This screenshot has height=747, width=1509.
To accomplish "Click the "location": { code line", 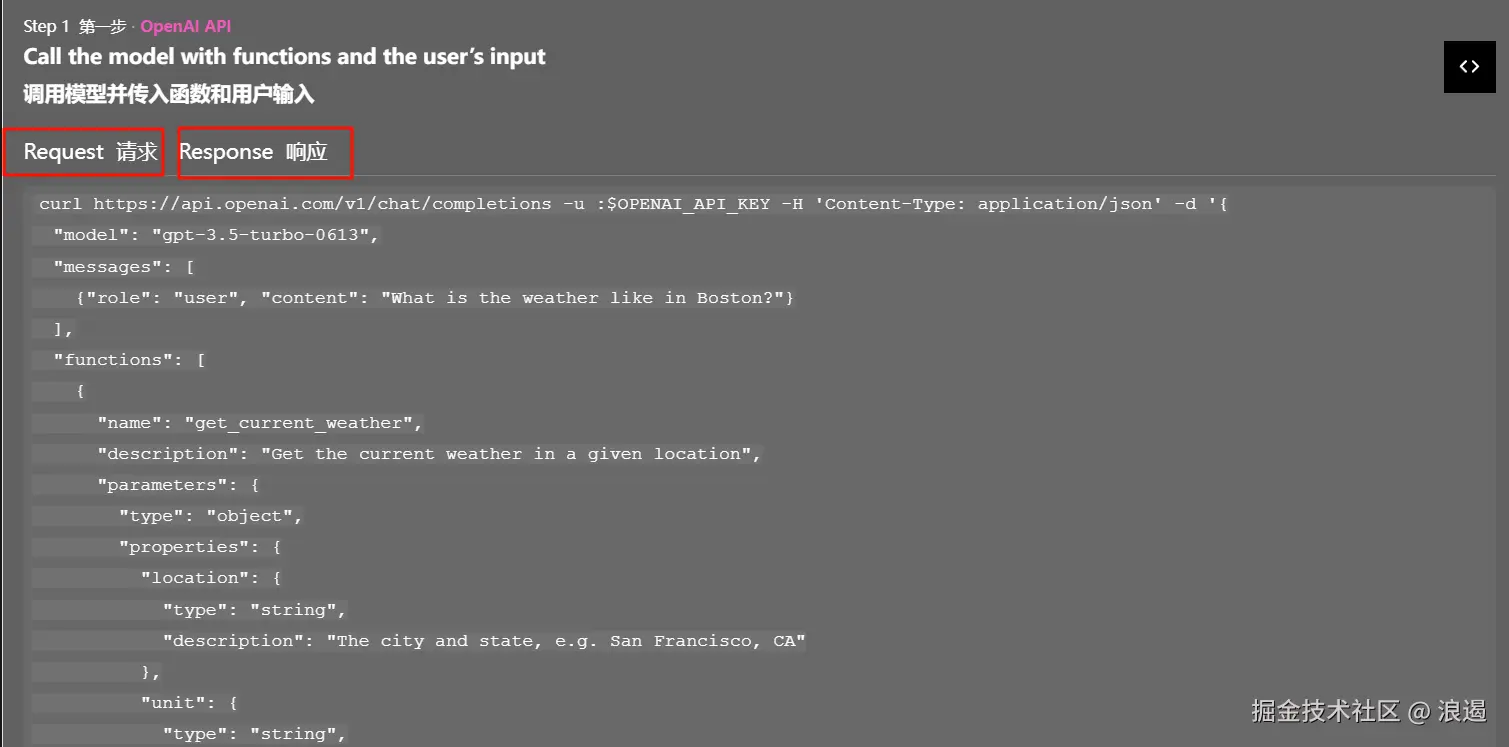I will click(211, 578).
